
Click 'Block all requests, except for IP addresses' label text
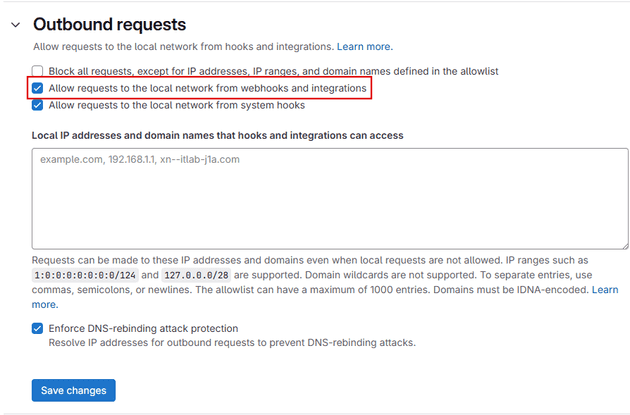(x=273, y=72)
